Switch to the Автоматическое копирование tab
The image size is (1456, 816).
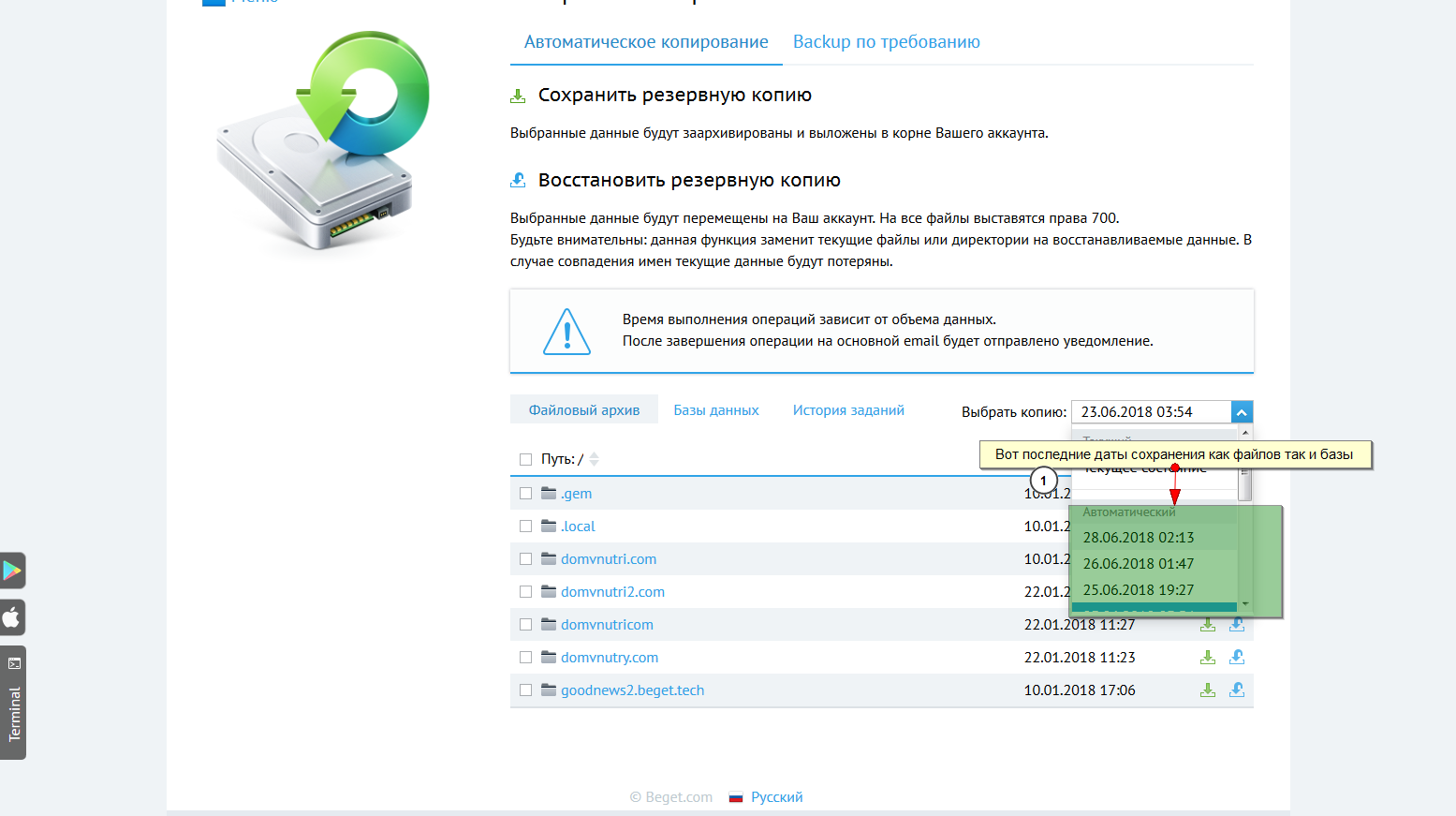[x=646, y=42]
